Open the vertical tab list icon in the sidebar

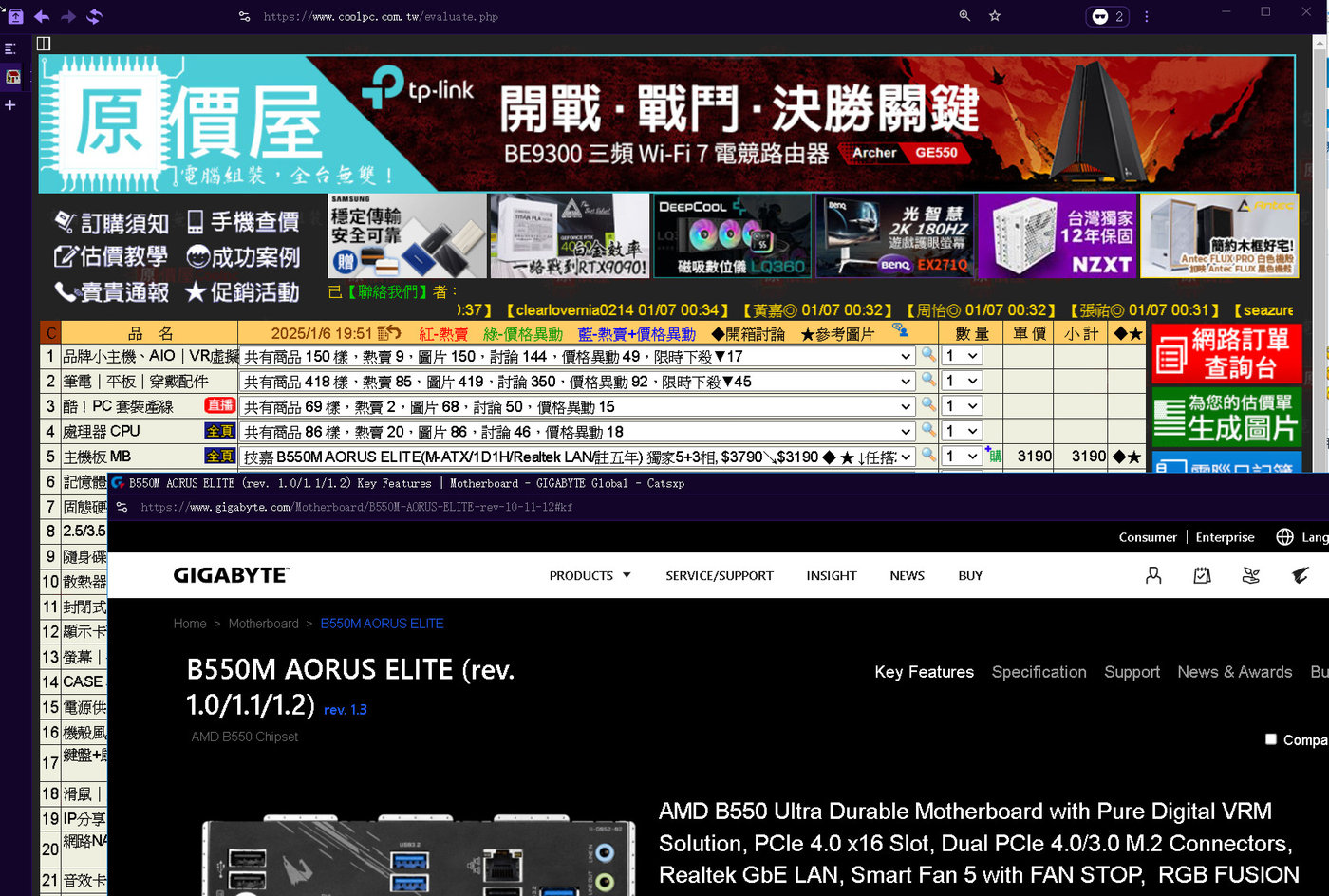point(11,48)
